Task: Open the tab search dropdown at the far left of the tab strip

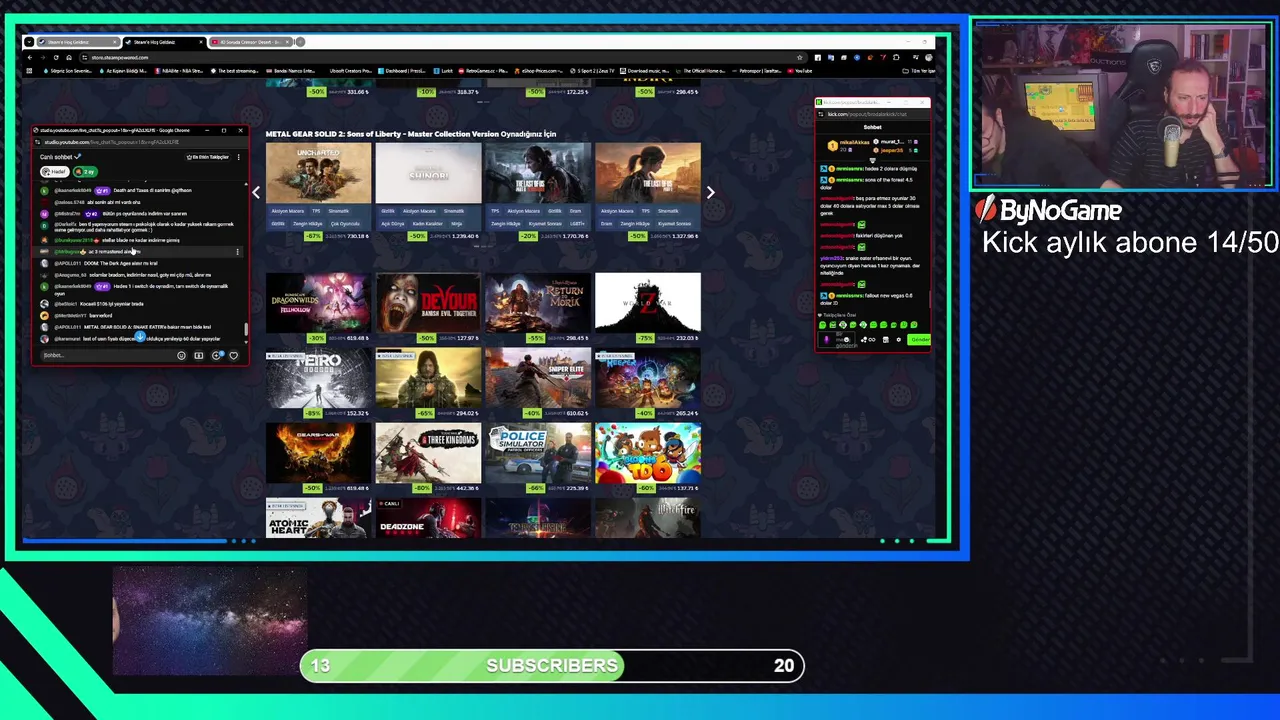Action: (x=29, y=42)
